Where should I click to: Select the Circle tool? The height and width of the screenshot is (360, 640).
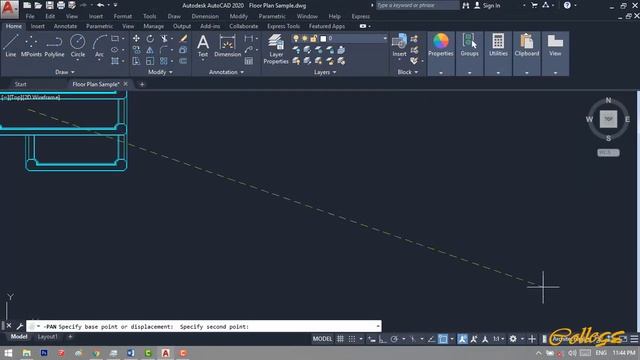[x=78, y=46]
